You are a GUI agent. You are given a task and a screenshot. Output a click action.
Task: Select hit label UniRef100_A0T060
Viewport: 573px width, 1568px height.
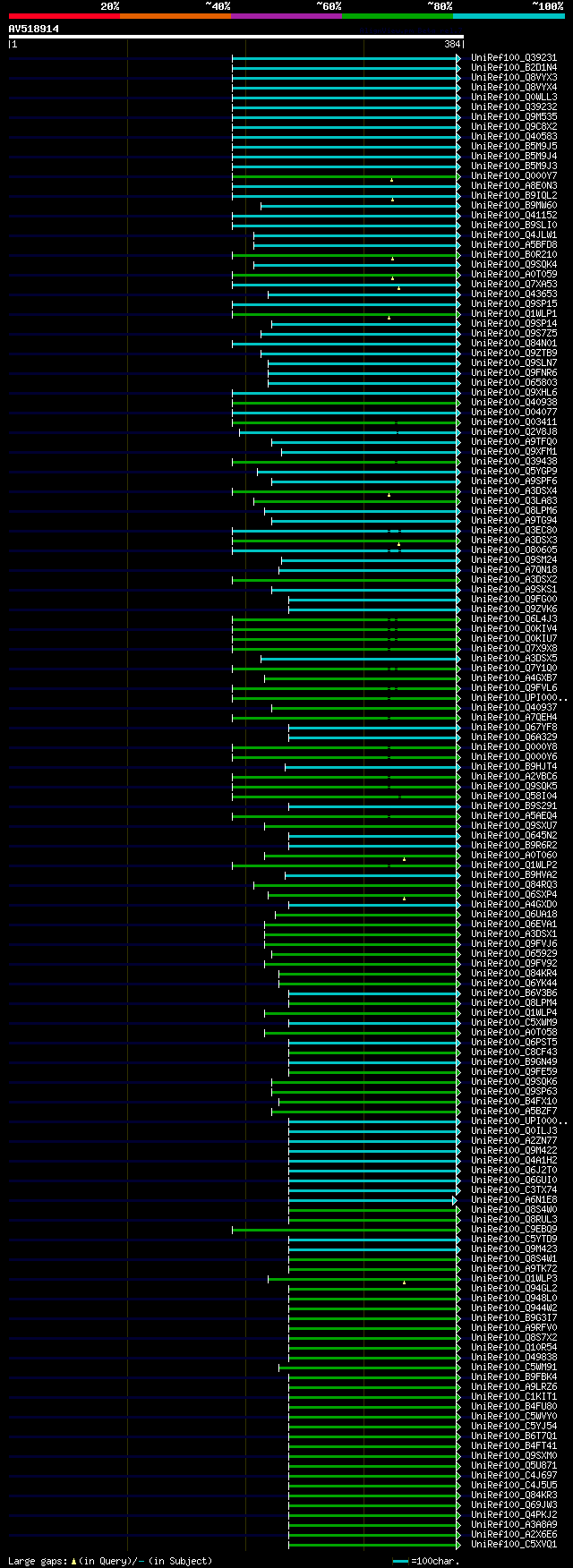click(x=514, y=856)
